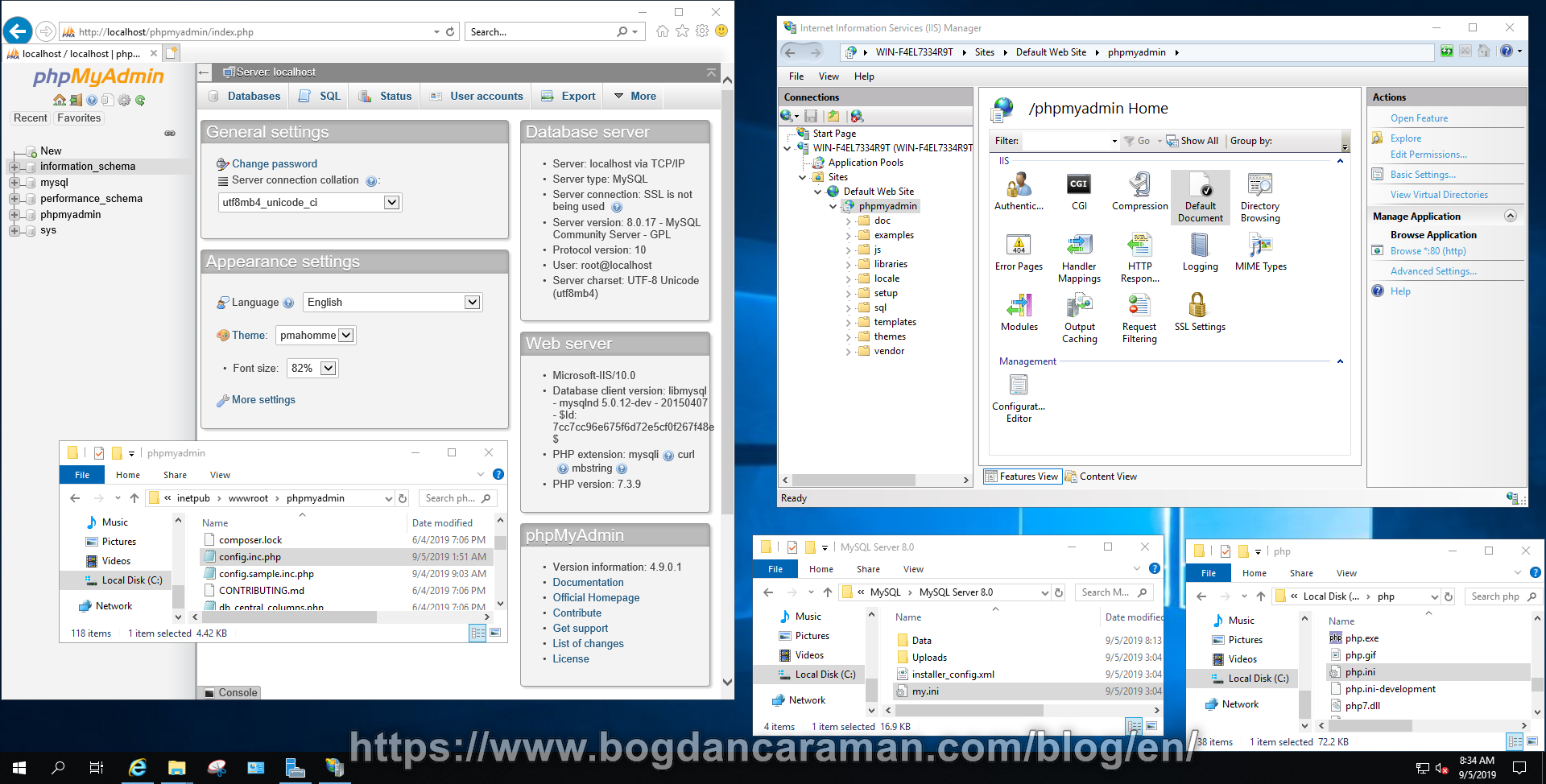Open the More menu in phpMyAdmin

[x=635, y=96]
